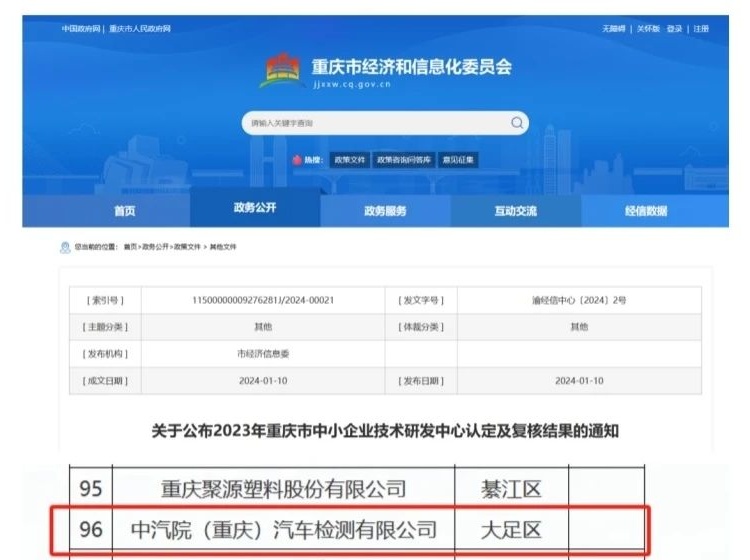This screenshot has width=750, height=560.
Task: Click the 綦江区 district cell
Action: (x=511, y=489)
